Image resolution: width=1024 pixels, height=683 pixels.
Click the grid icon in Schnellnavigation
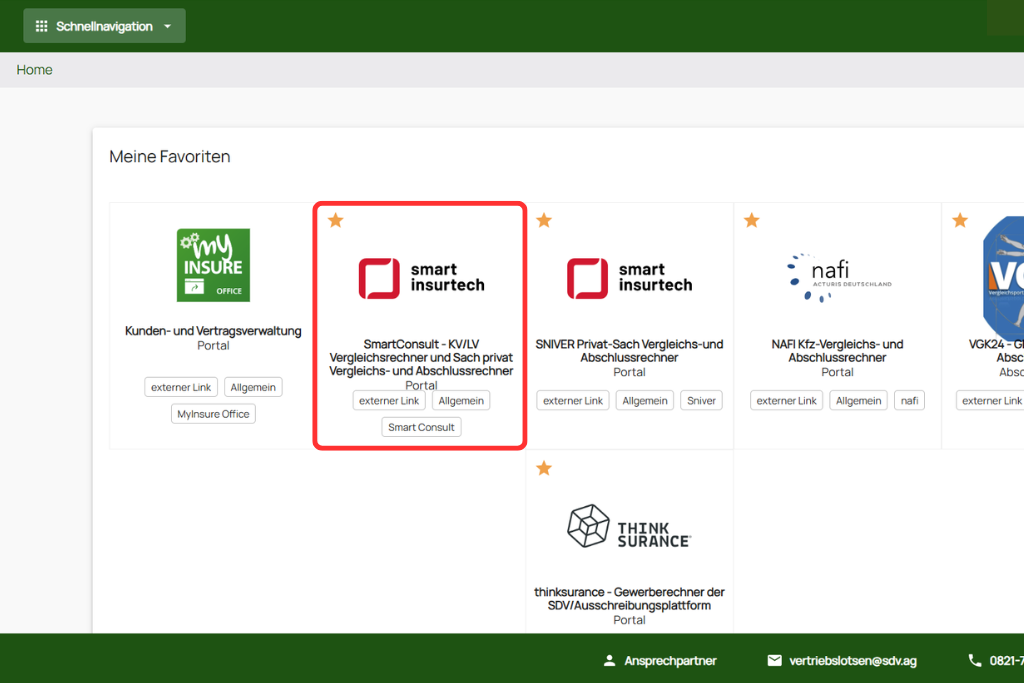[x=42, y=26]
